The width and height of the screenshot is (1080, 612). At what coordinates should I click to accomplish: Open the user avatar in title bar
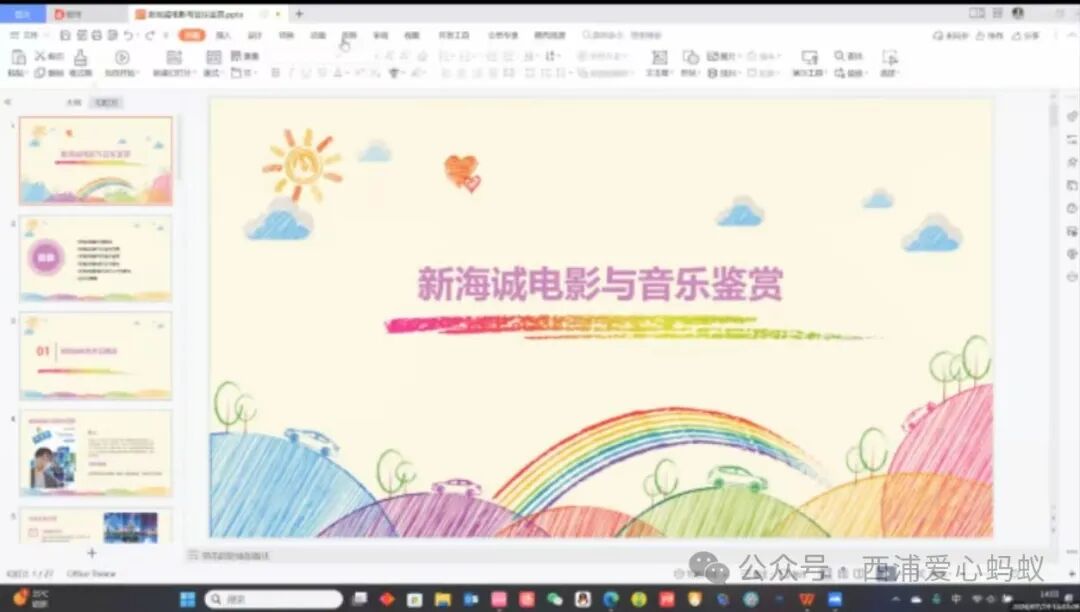pyautogui.click(x=1018, y=13)
